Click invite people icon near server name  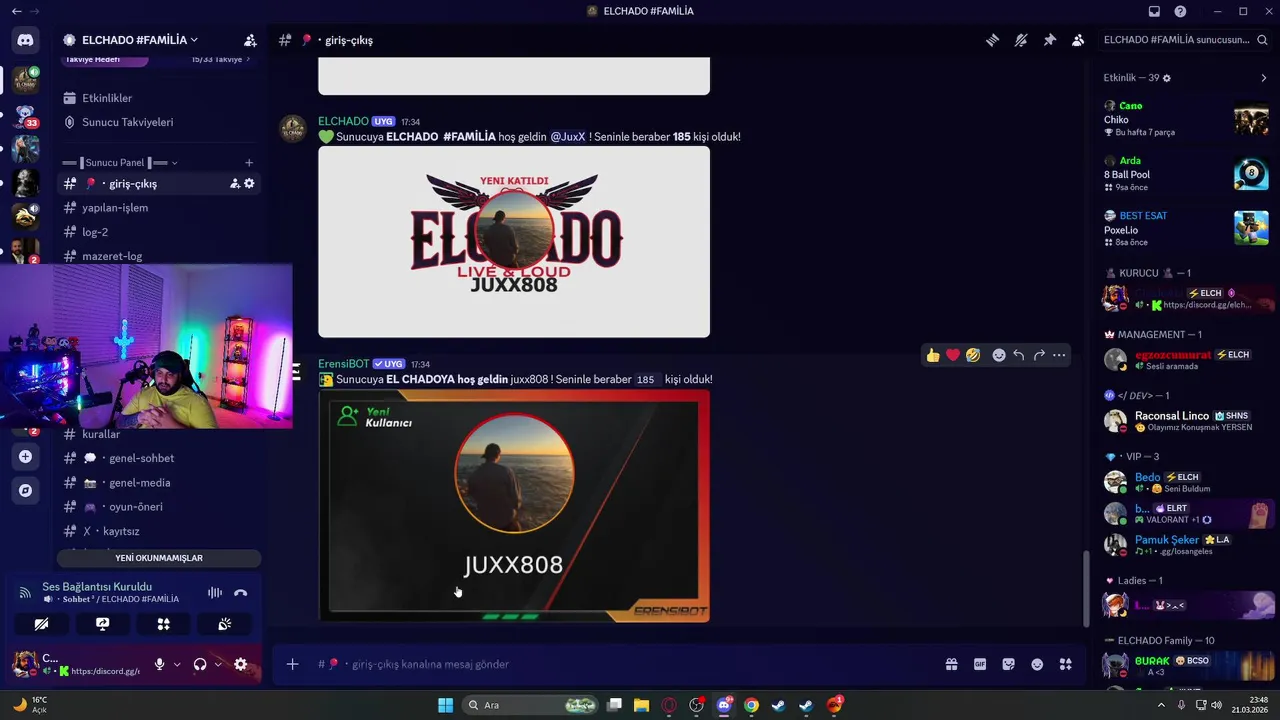pos(250,40)
